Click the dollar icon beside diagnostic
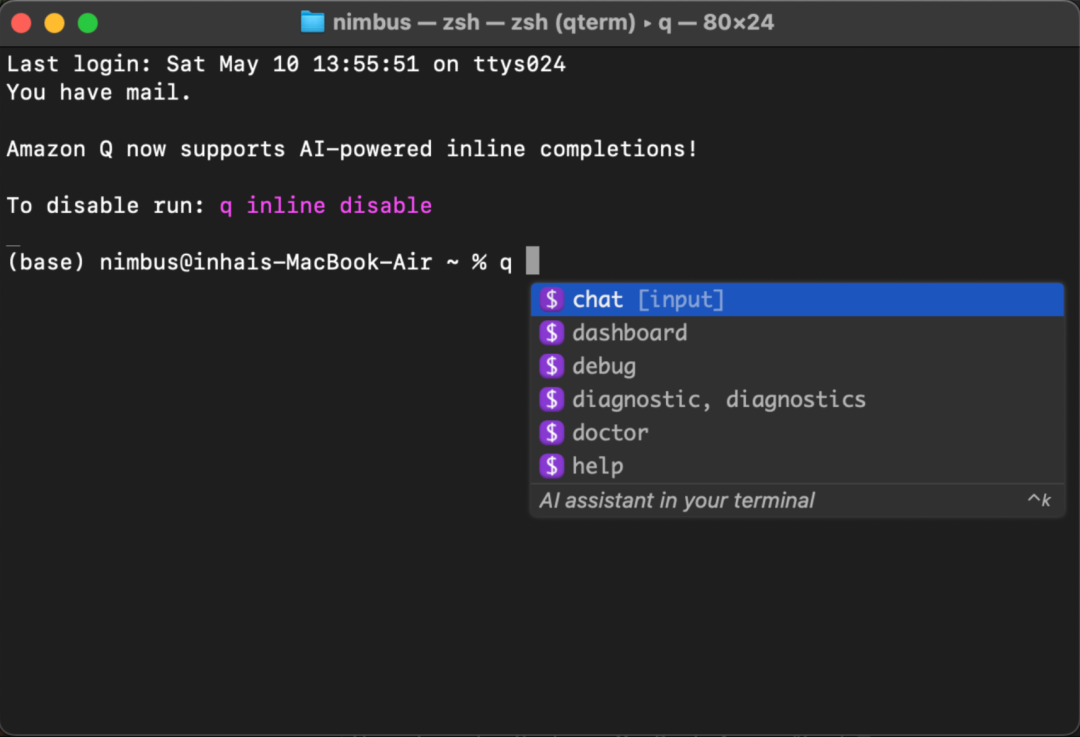 point(551,399)
